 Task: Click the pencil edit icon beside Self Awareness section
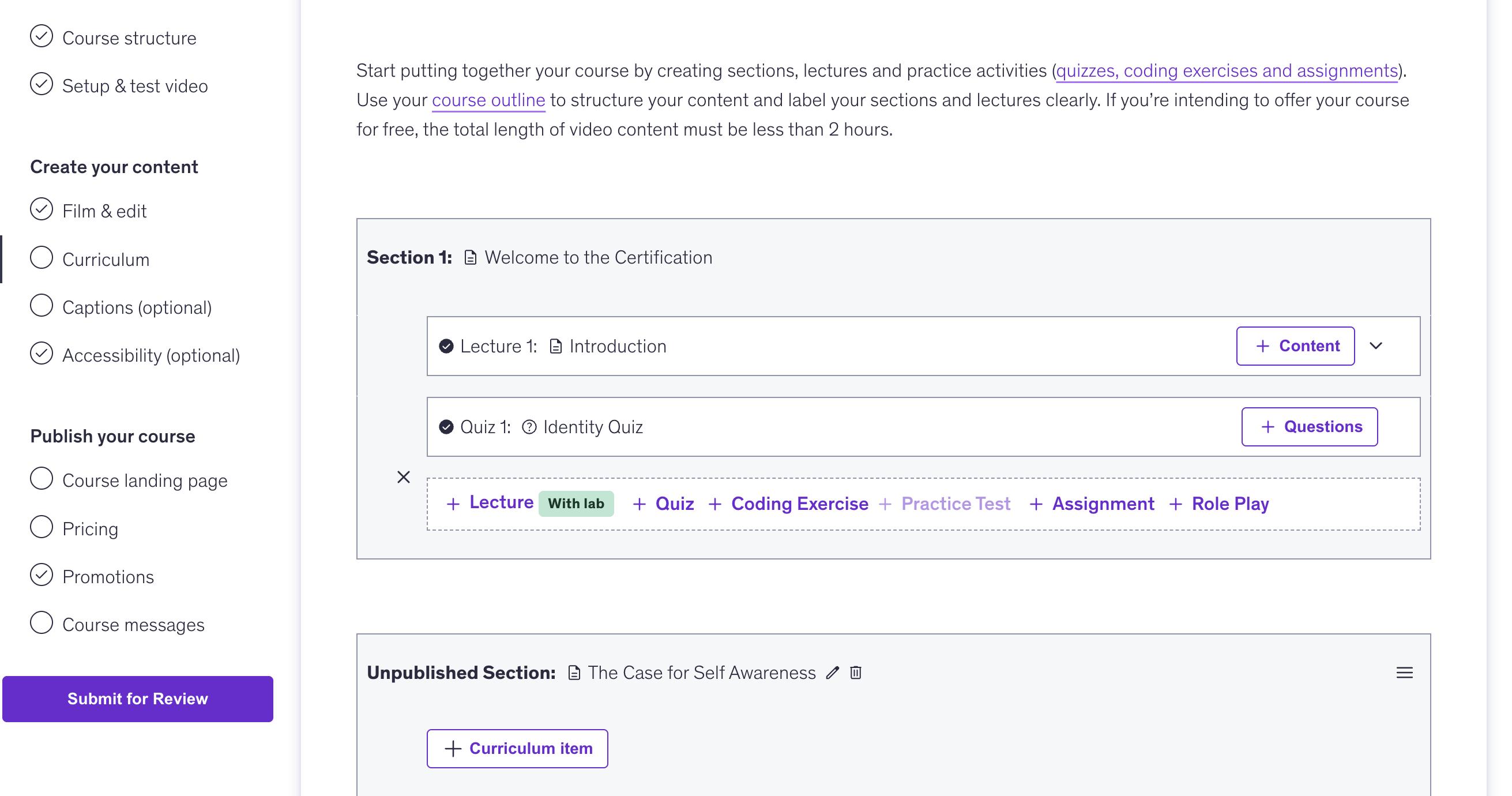pyautogui.click(x=832, y=673)
